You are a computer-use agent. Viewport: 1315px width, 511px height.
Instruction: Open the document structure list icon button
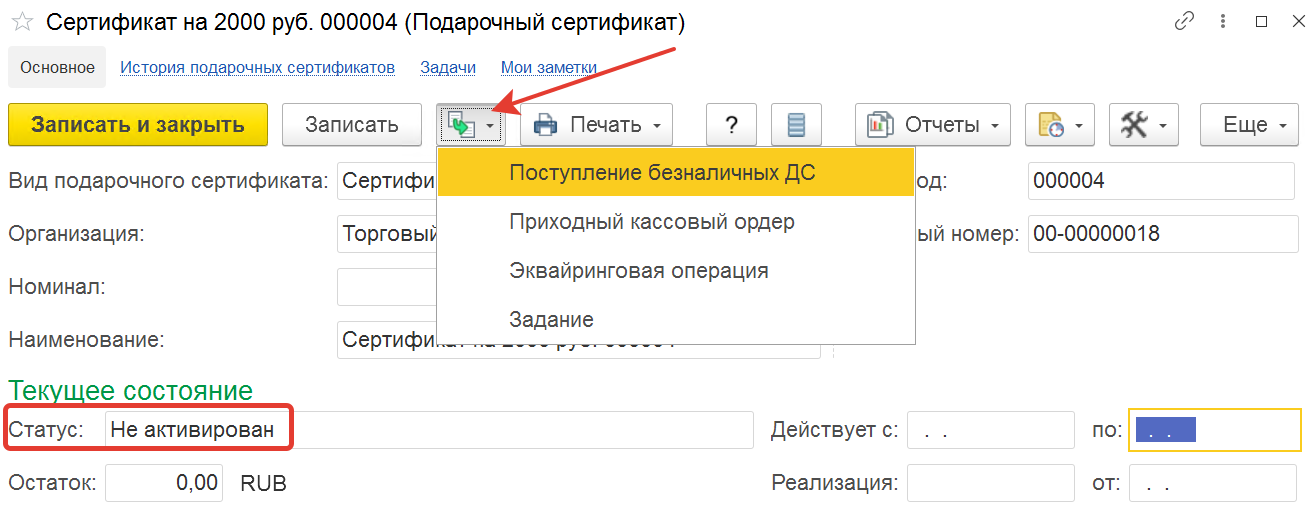click(796, 125)
